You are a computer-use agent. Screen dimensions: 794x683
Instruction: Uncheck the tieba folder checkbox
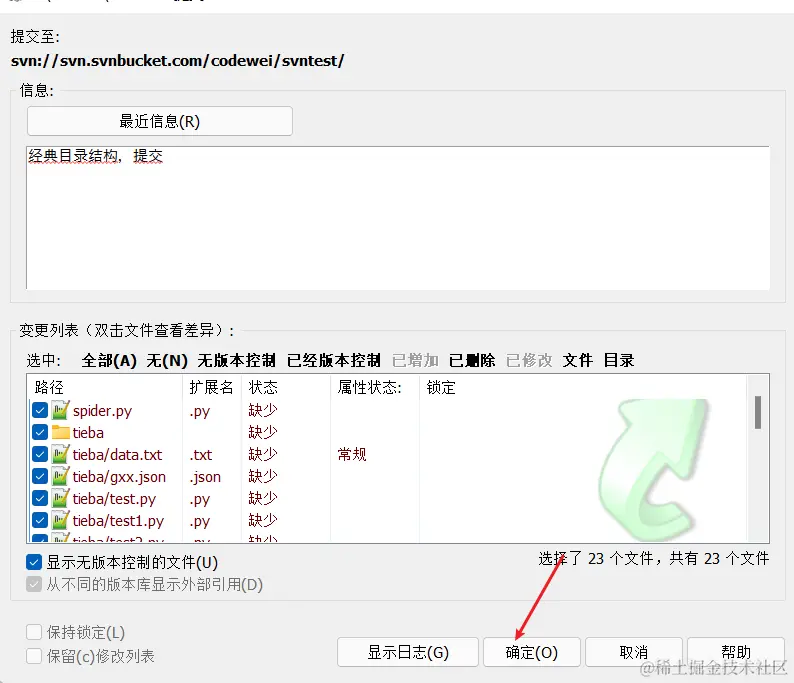pos(39,432)
